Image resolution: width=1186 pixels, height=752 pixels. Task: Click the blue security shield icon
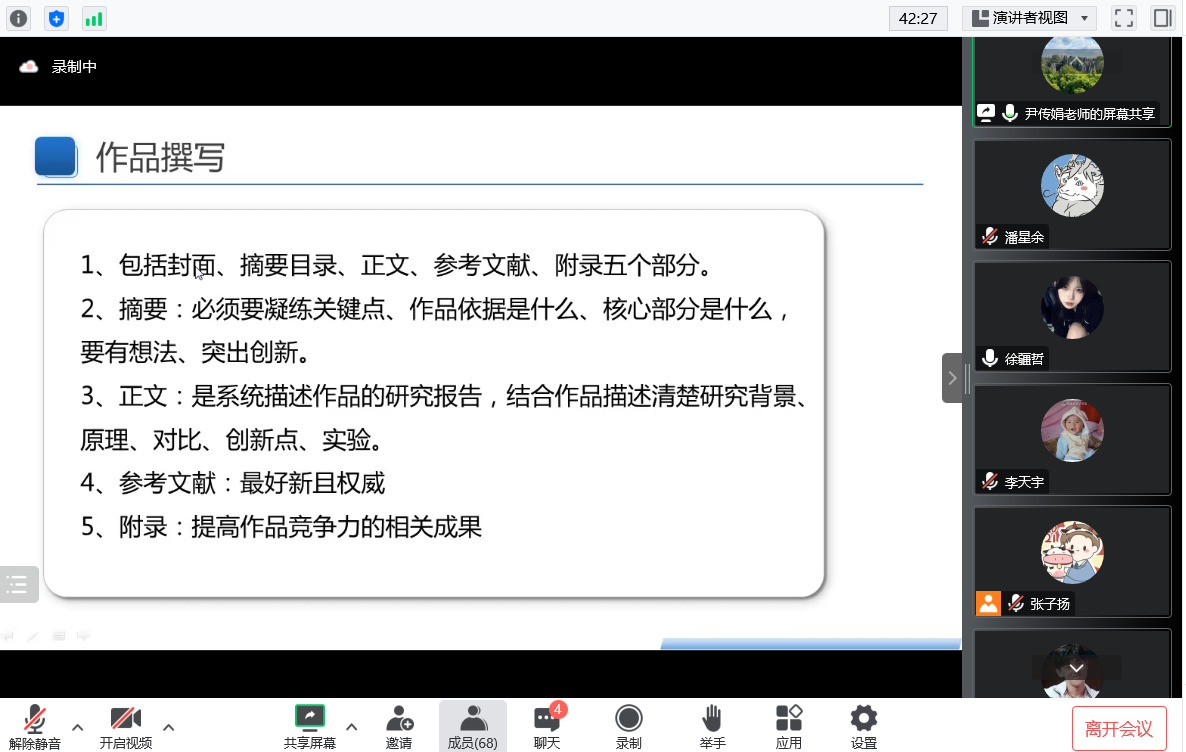coord(57,18)
